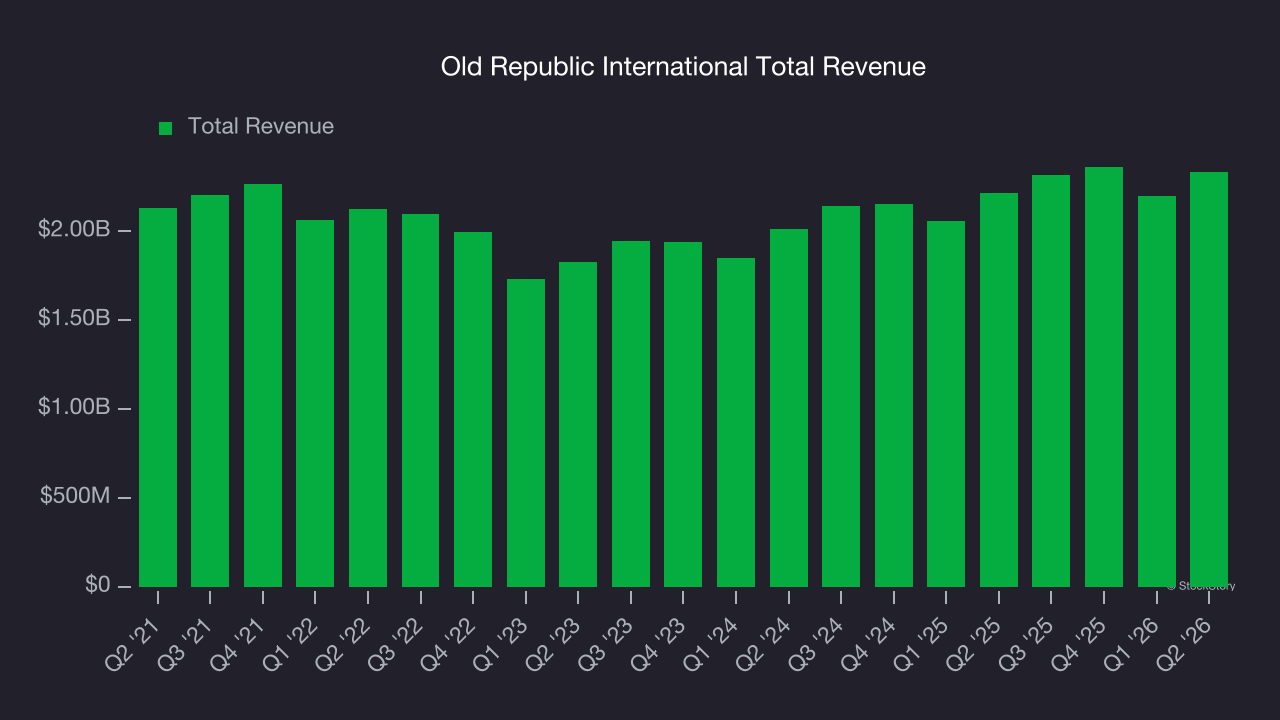Select the Q3 '24 revenue bar
This screenshot has height=720, width=1280.
[x=841, y=396]
